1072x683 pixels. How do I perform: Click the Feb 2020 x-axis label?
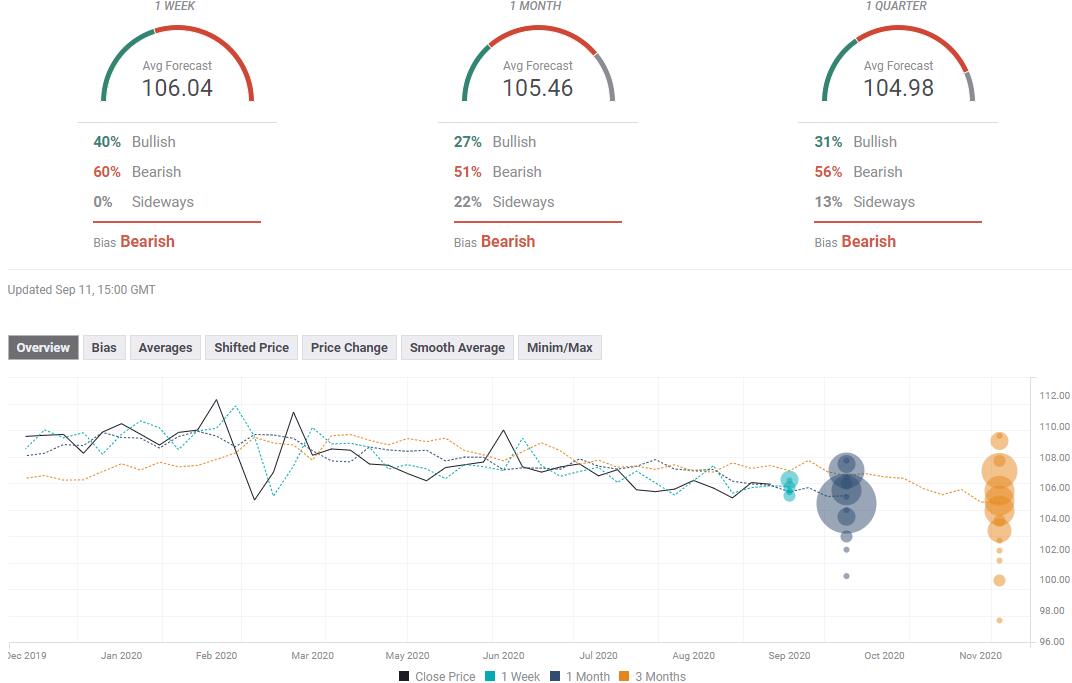pos(216,655)
